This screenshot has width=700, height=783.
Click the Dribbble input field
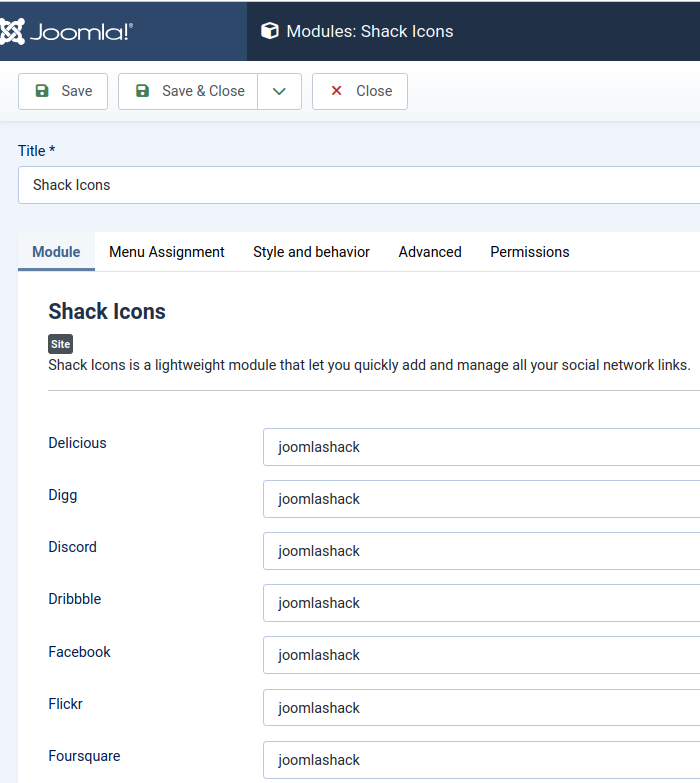point(481,603)
